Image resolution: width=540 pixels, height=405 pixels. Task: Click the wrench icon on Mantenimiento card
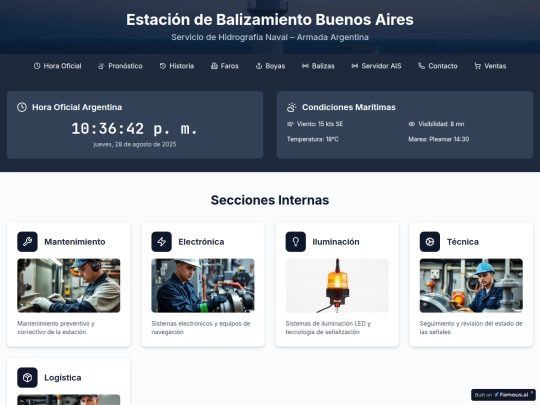pos(27,241)
